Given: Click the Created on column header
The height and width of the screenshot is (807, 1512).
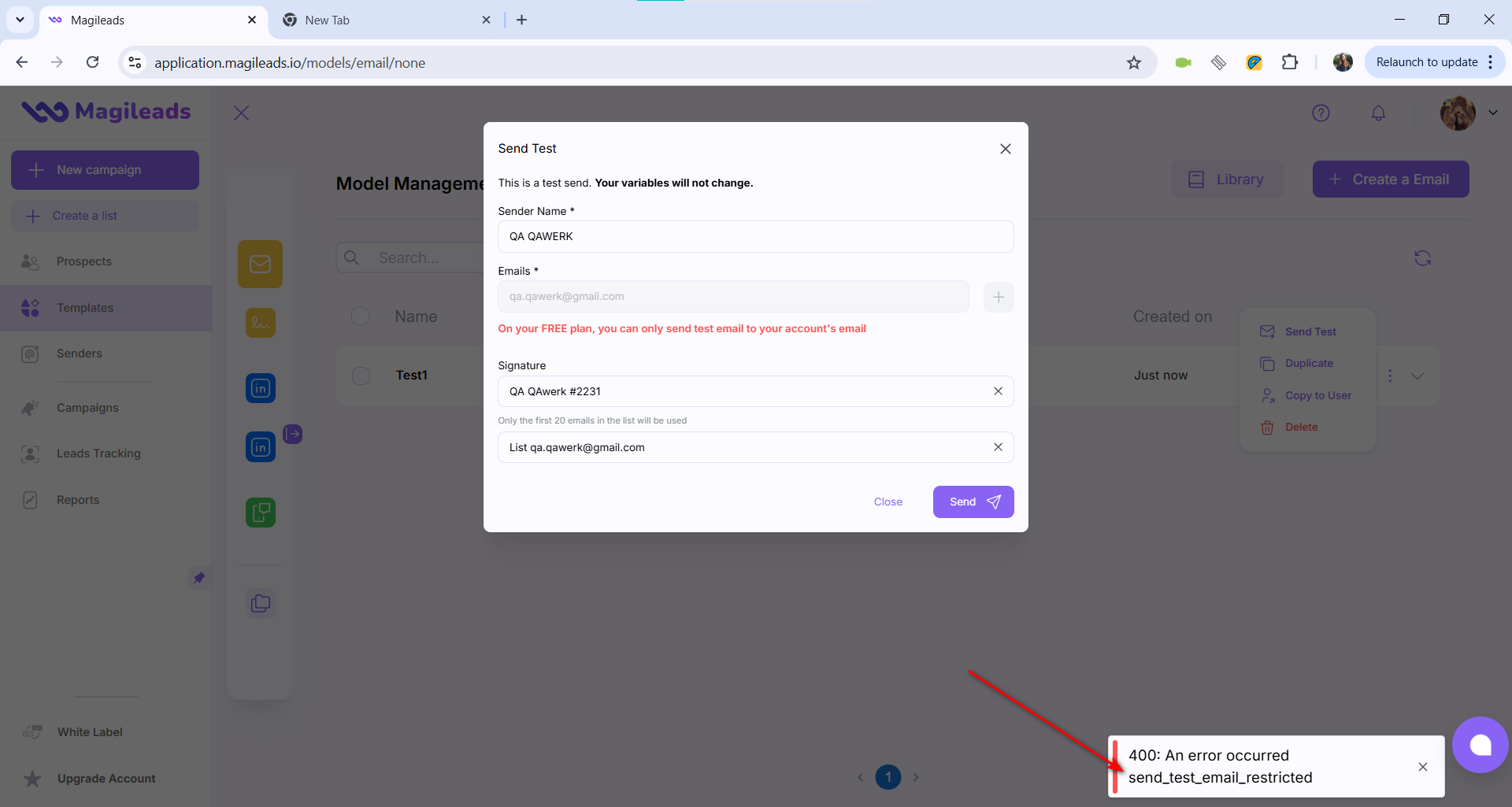Looking at the screenshot, I should [1172, 317].
